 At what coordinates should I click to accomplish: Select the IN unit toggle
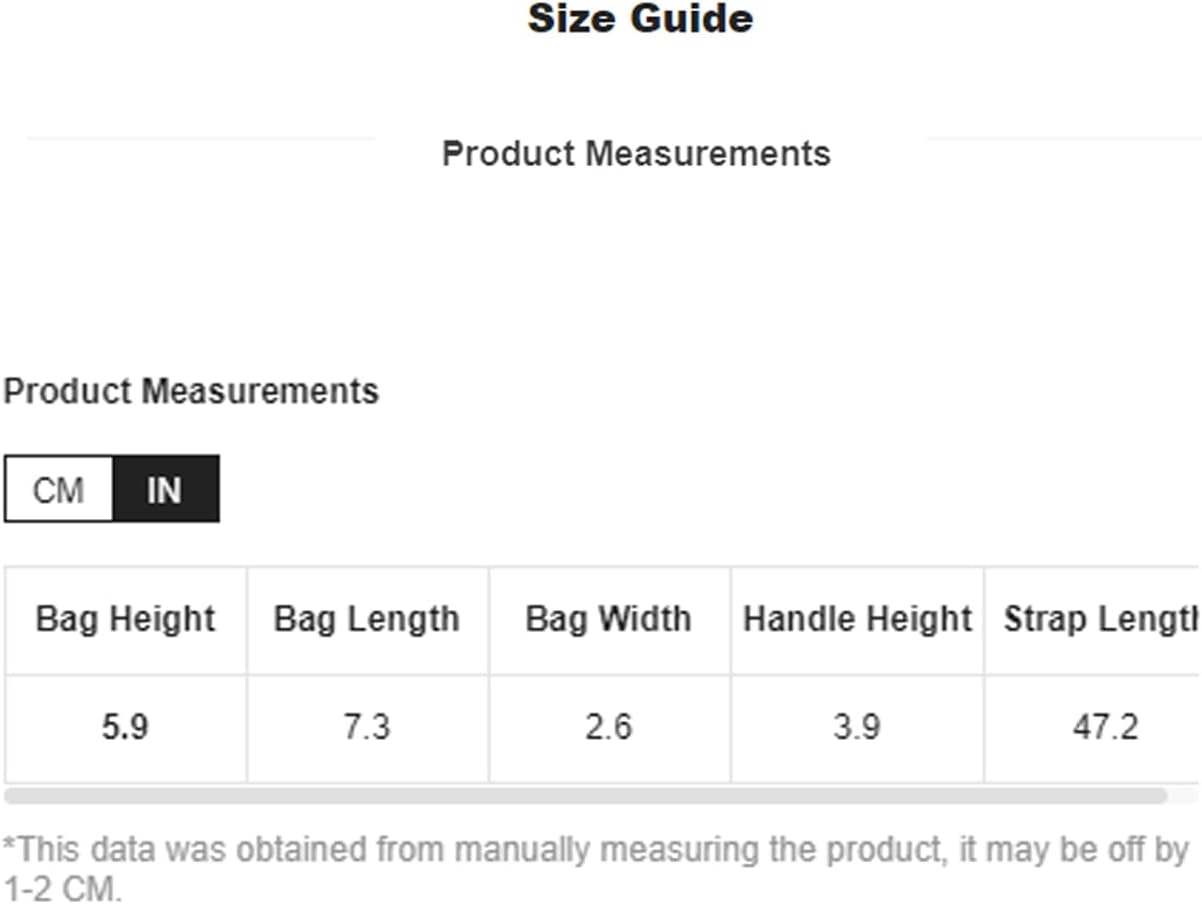tap(165, 490)
